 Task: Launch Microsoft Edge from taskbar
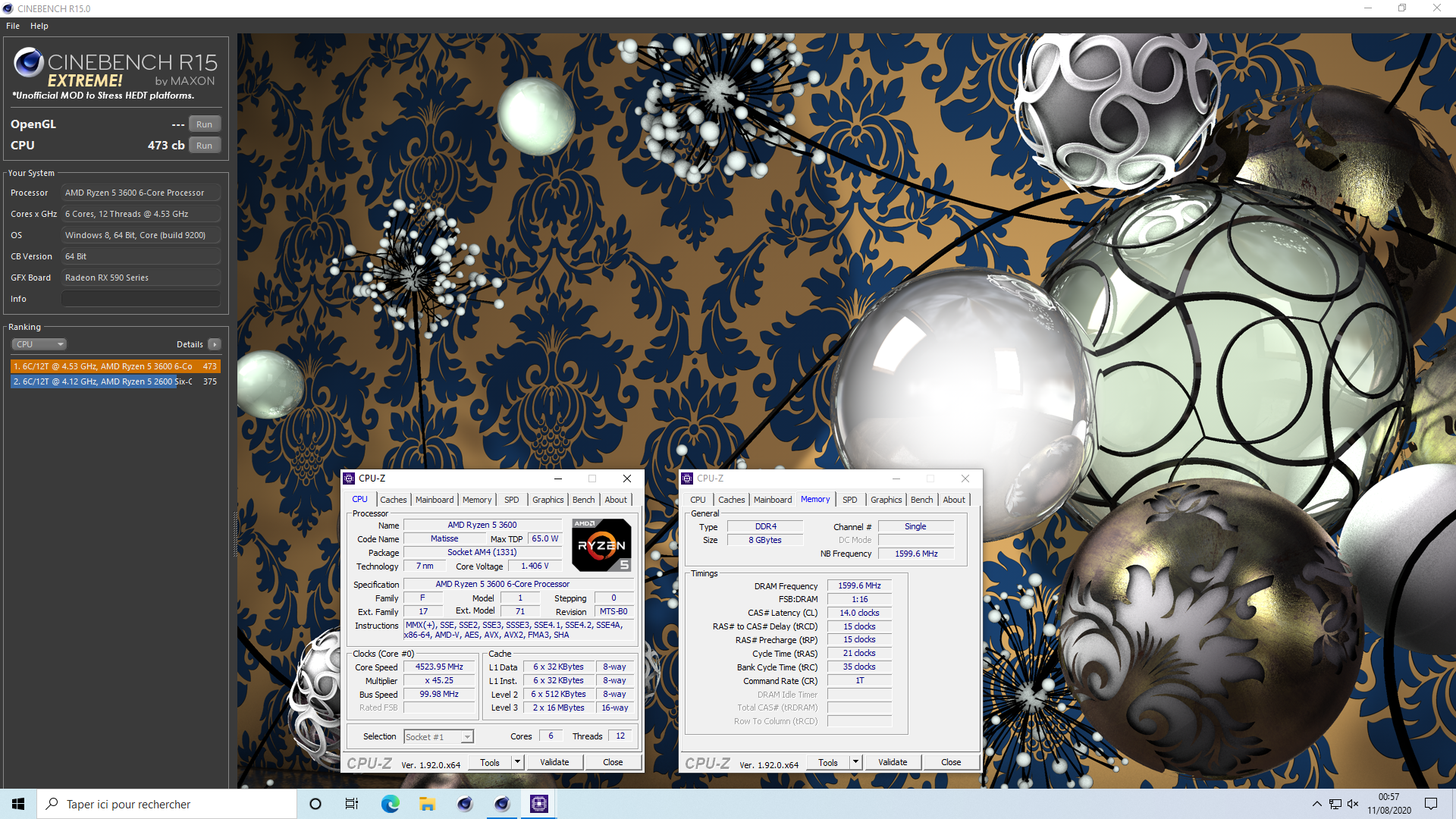pyautogui.click(x=390, y=804)
